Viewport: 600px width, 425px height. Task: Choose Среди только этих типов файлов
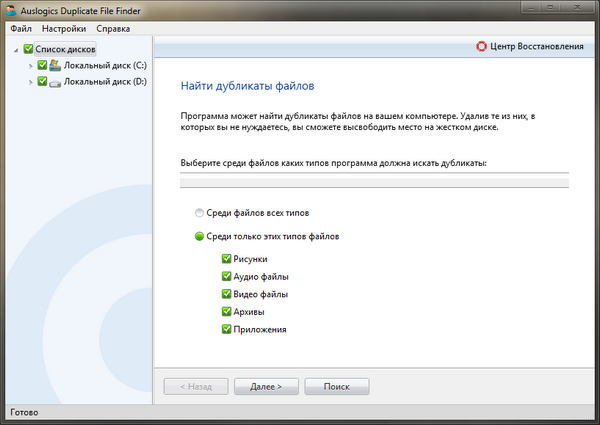[x=199, y=237]
